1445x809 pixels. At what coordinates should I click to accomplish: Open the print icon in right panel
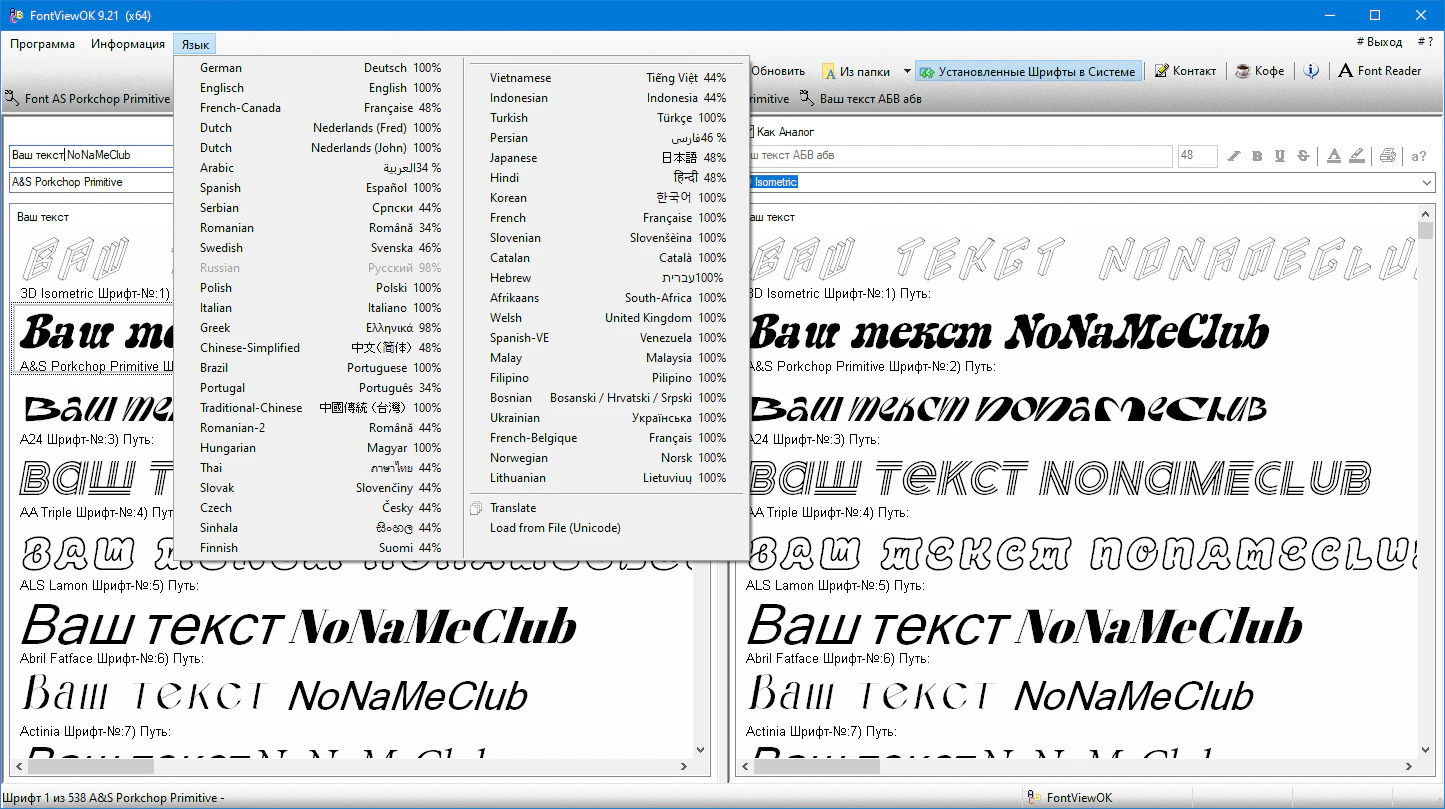[1388, 156]
